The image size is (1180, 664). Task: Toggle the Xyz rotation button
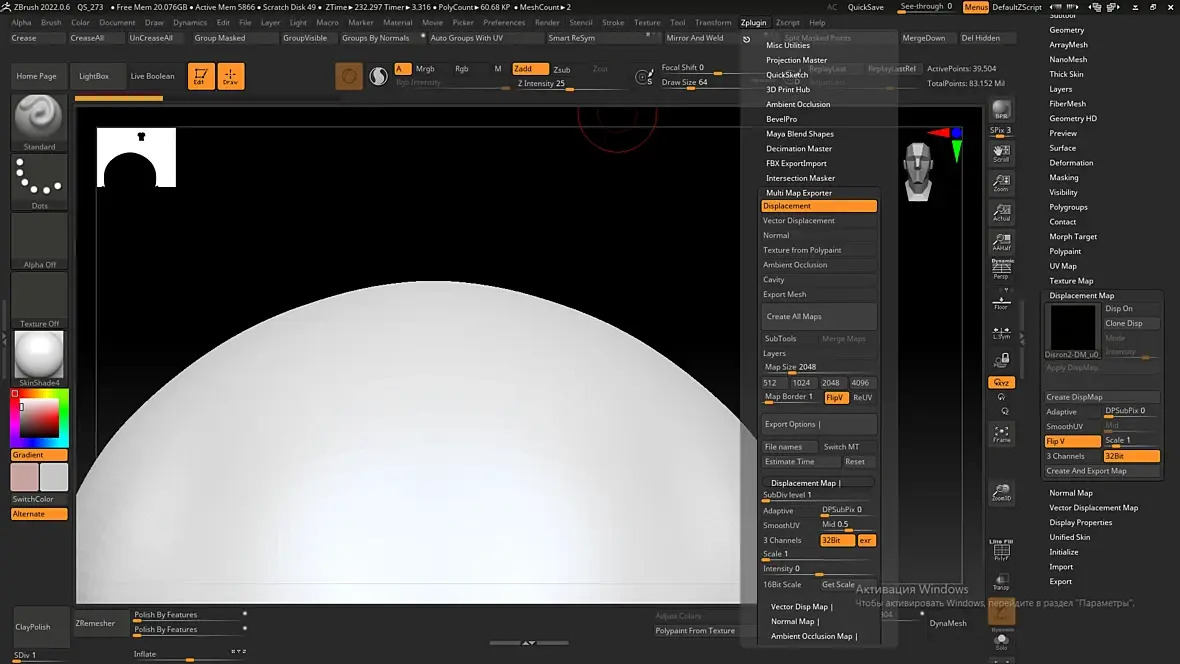1001,382
